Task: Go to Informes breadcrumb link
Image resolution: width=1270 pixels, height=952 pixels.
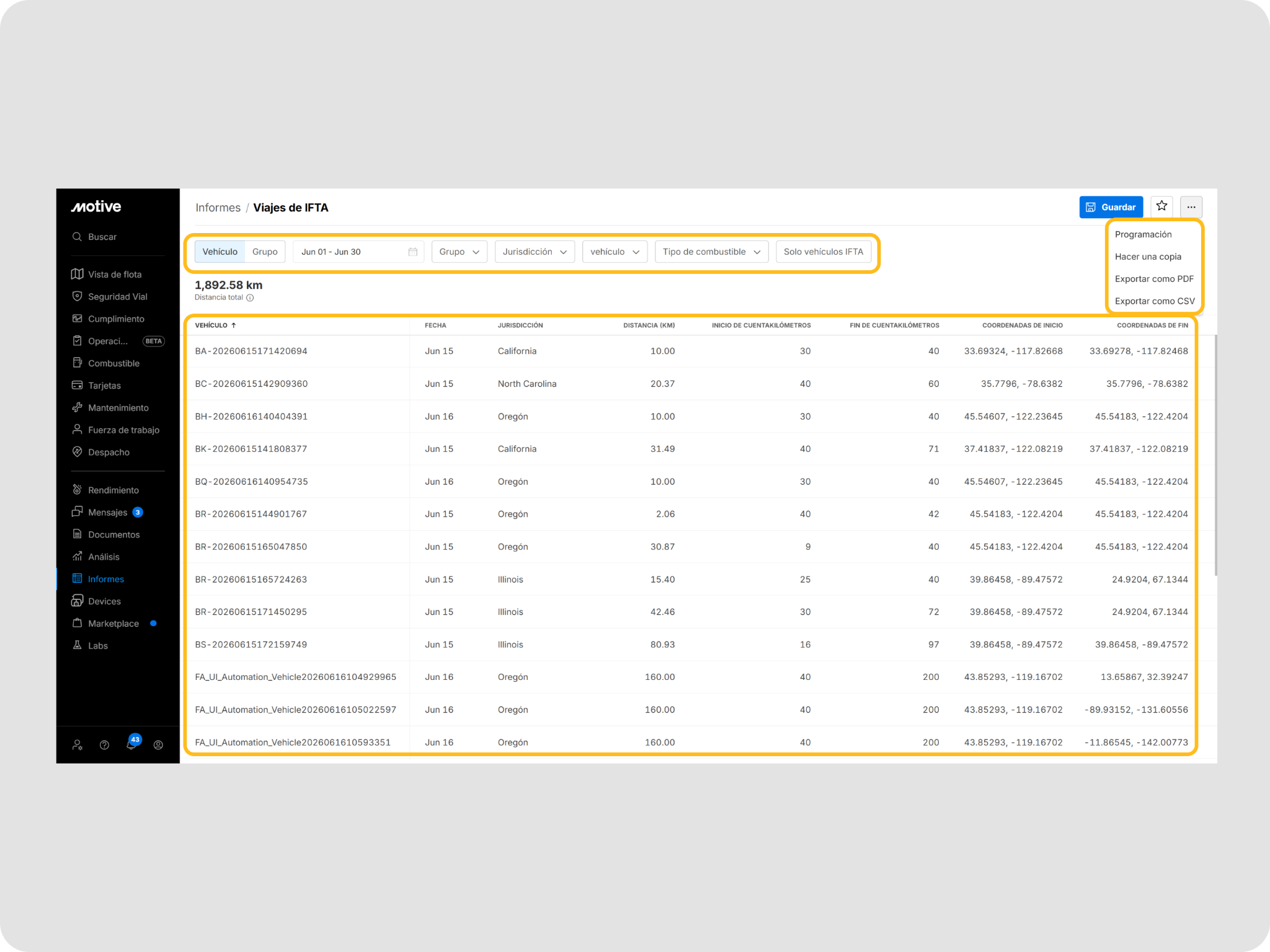Action: coord(218,208)
